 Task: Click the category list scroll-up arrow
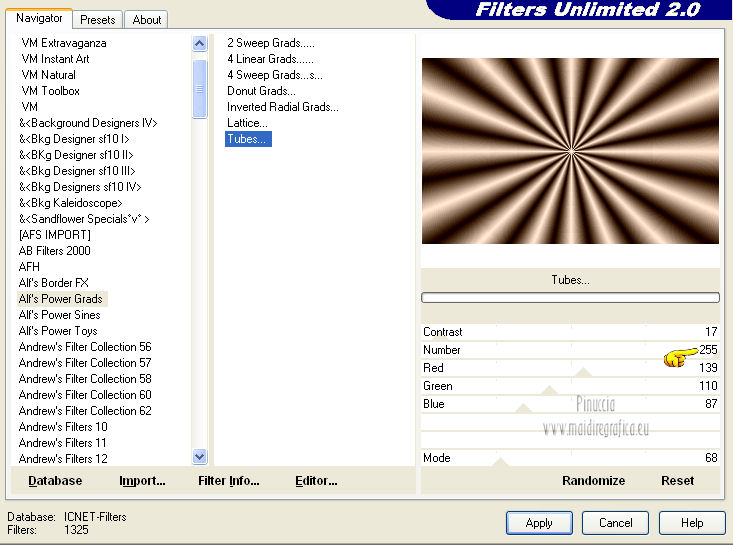tap(200, 44)
